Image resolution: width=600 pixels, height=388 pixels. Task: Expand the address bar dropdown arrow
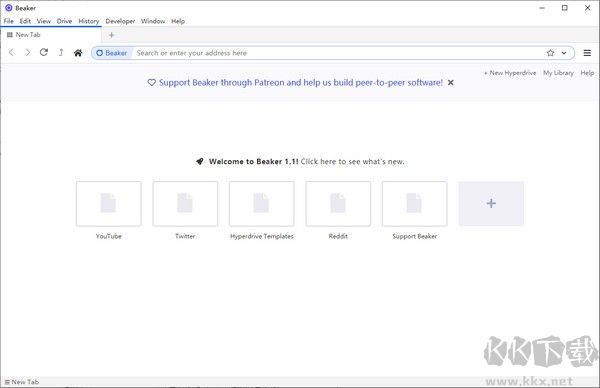564,53
